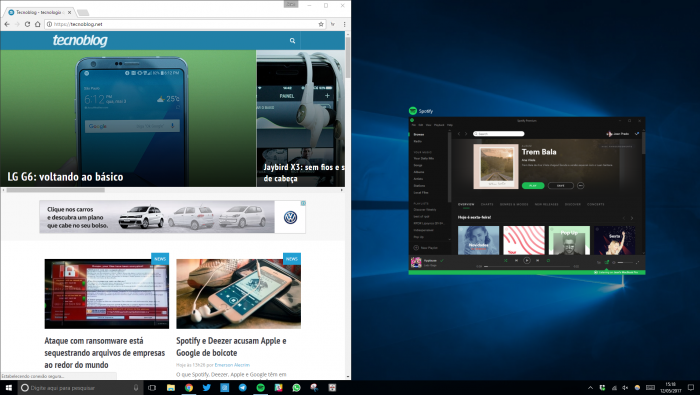This screenshot has width=700, height=395.
Task: Click the Spotify search field
Action: 499,133
